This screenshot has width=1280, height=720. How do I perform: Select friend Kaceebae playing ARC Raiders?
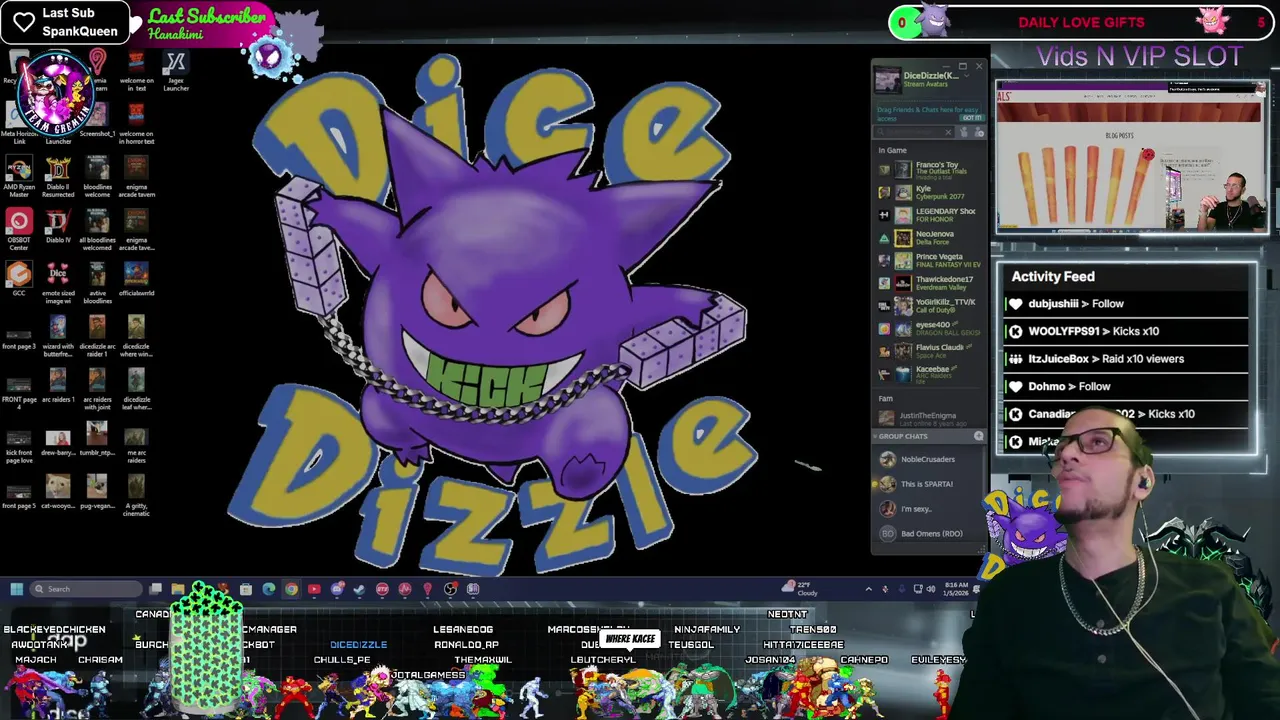(930, 374)
